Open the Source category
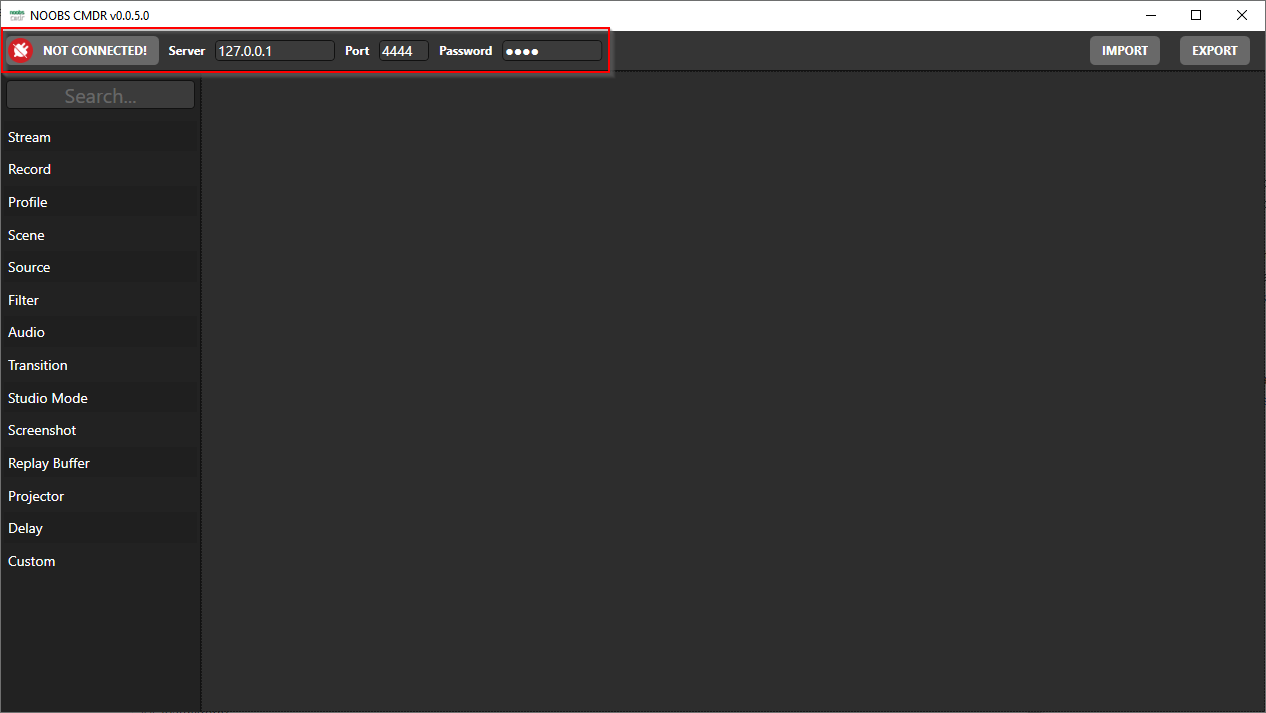Image resolution: width=1266 pixels, height=713 pixels. tap(100, 267)
